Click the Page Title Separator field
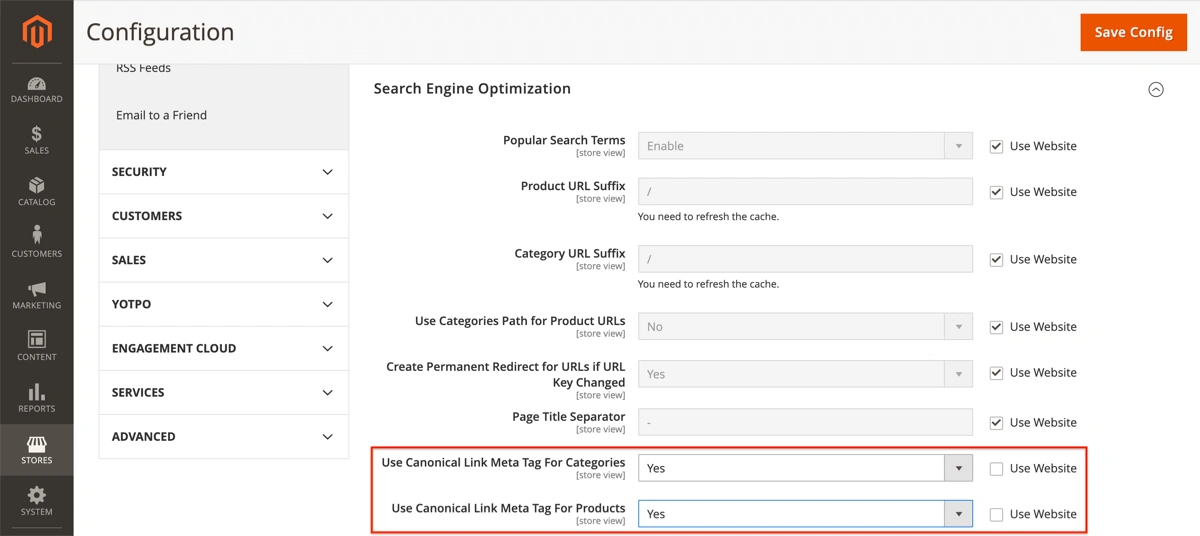The height and width of the screenshot is (536, 1200). pos(805,422)
